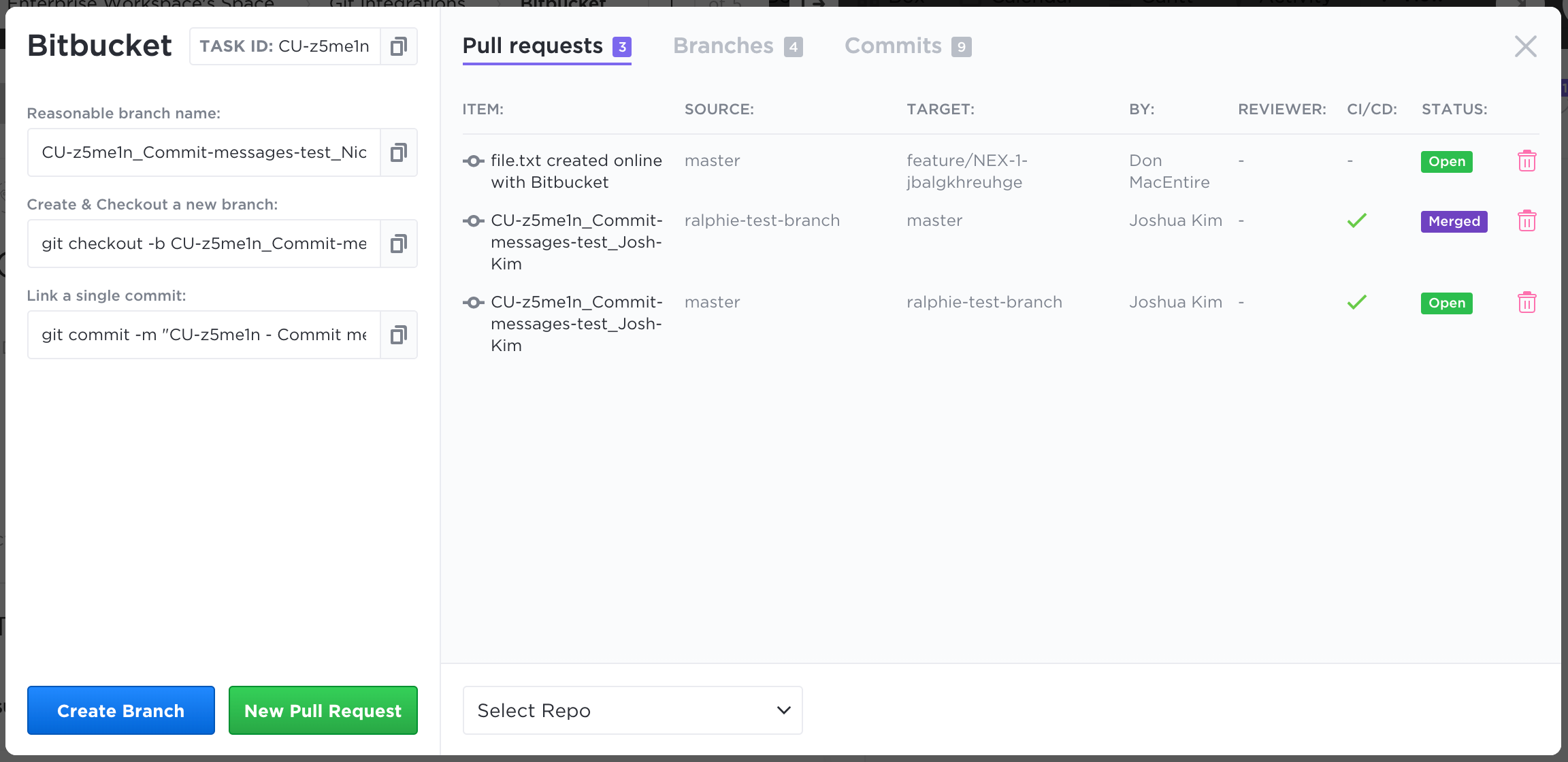Viewport: 1568px width, 762px height.
Task: Delete the pull request targeting ralphie-test-branch
Action: click(1526, 303)
